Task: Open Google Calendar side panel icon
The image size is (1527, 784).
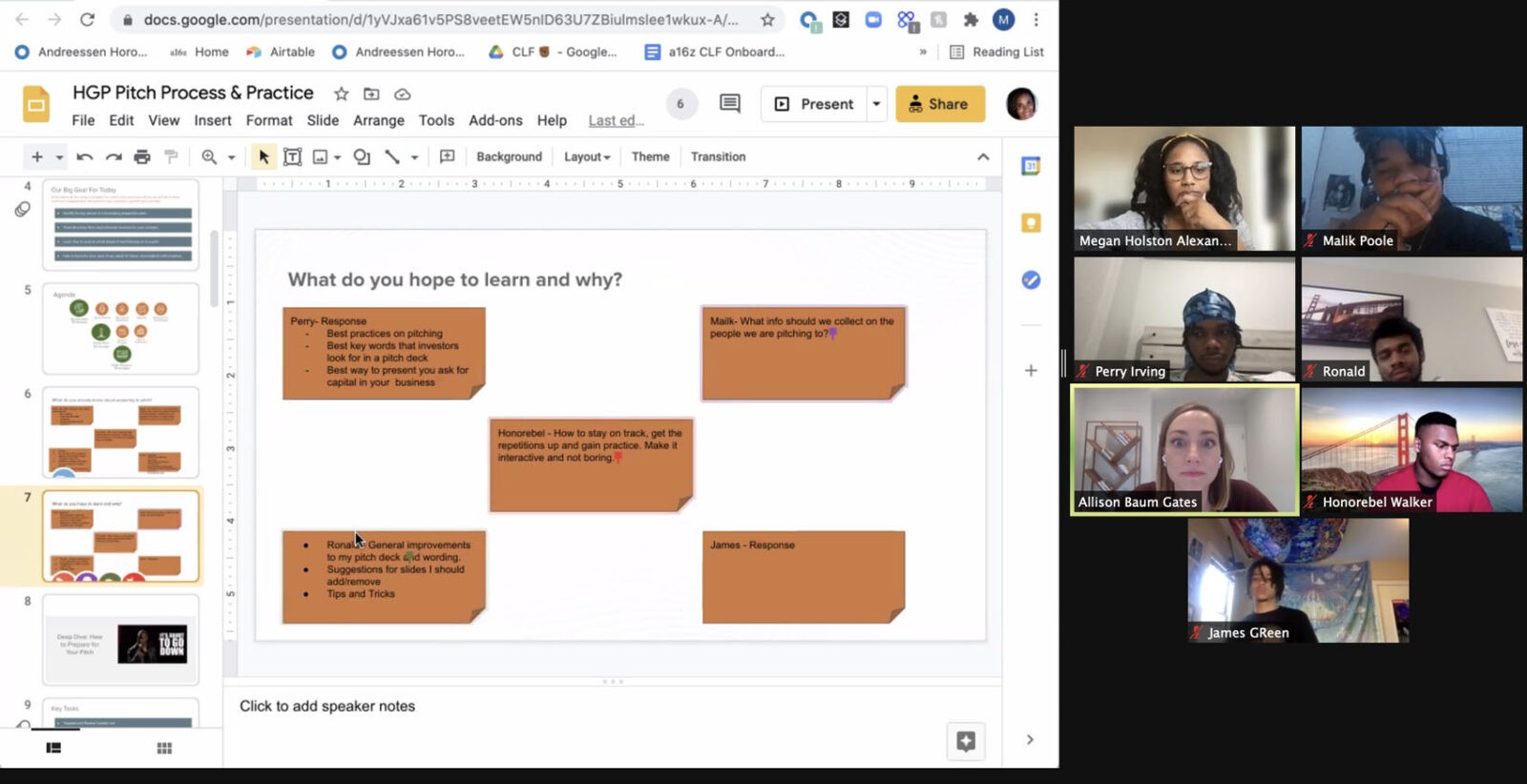Action: (x=1031, y=166)
